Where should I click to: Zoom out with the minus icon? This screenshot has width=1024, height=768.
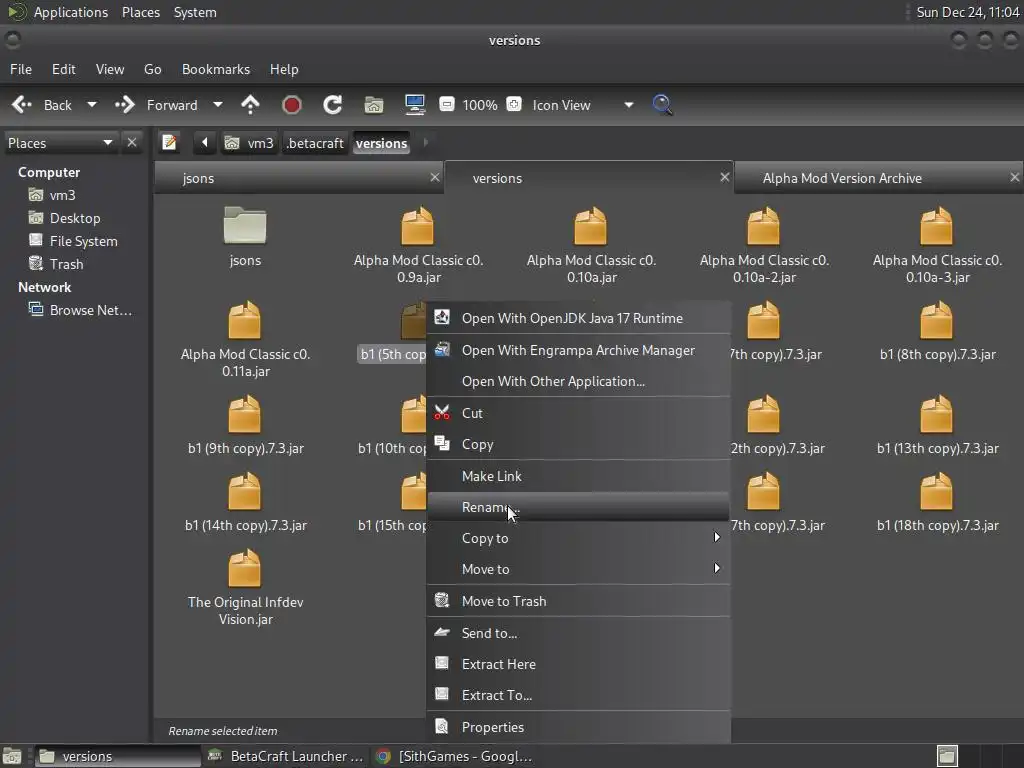pyautogui.click(x=447, y=105)
